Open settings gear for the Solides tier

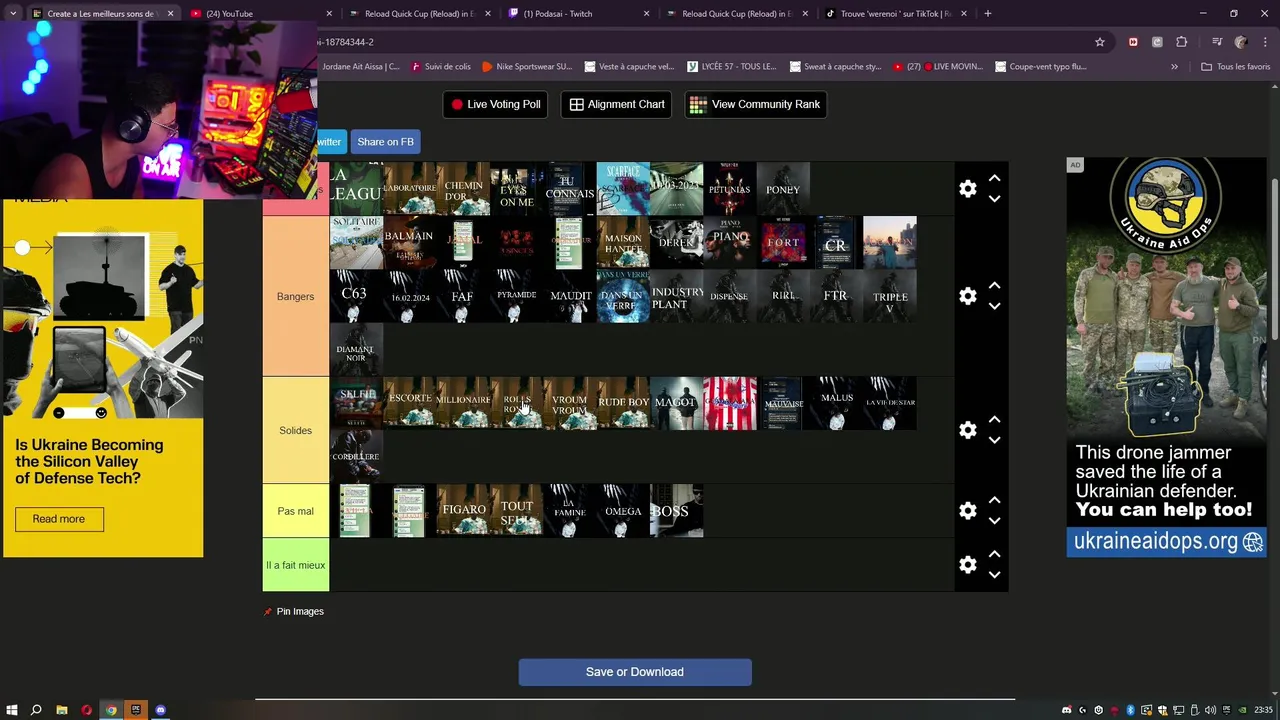pyautogui.click(x=967, y=430)
